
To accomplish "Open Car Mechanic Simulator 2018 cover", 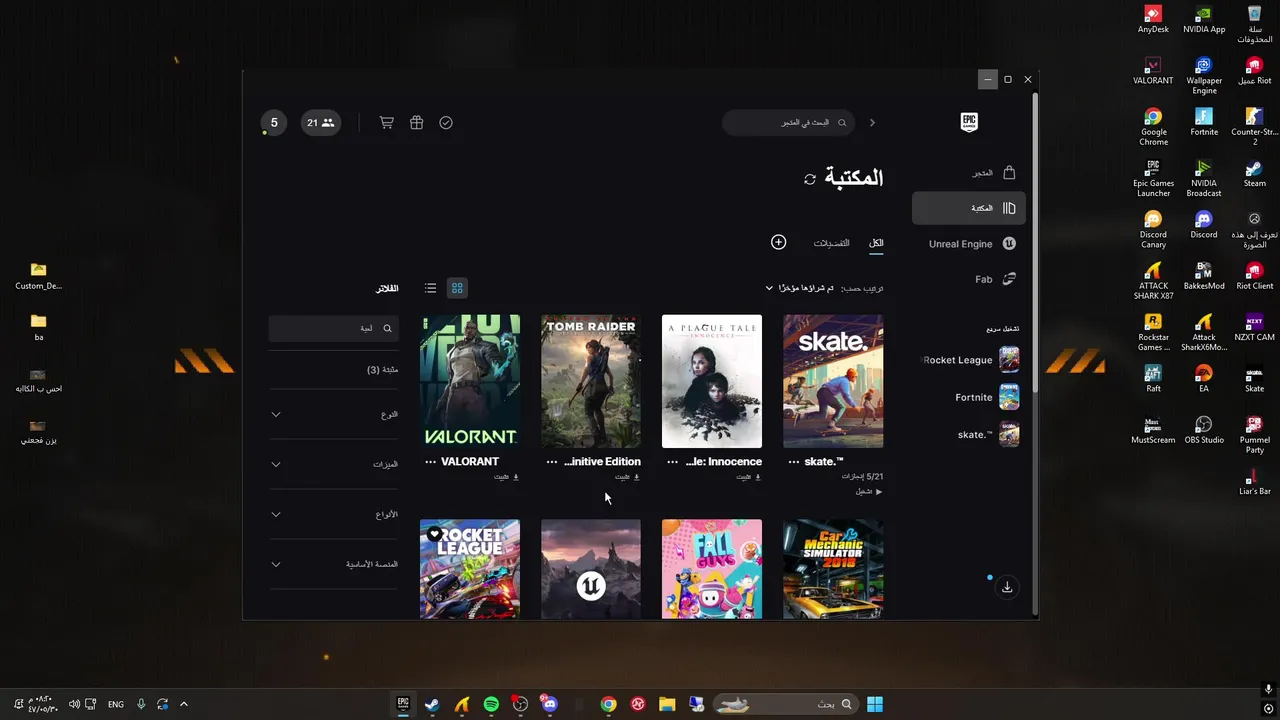I will (833, 568).
